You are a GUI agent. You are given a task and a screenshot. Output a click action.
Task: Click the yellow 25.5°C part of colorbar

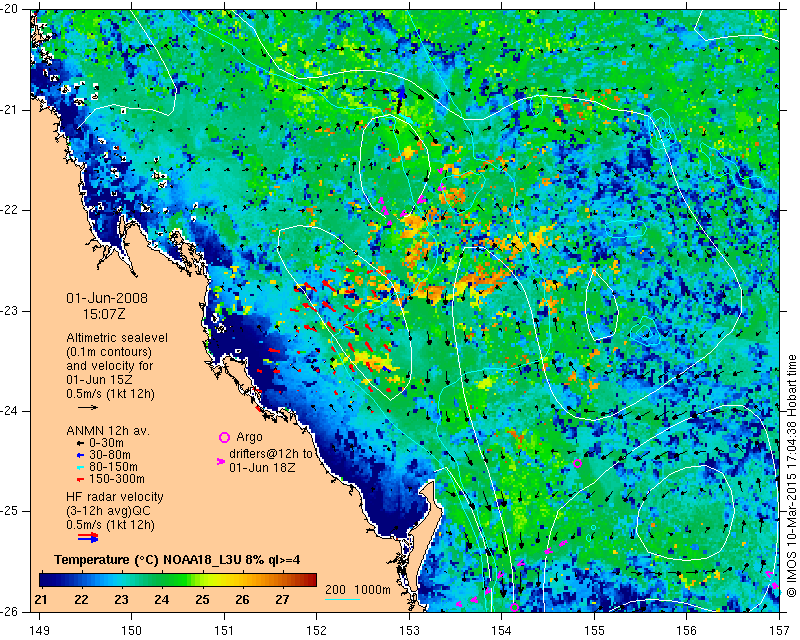click(222, 580)
